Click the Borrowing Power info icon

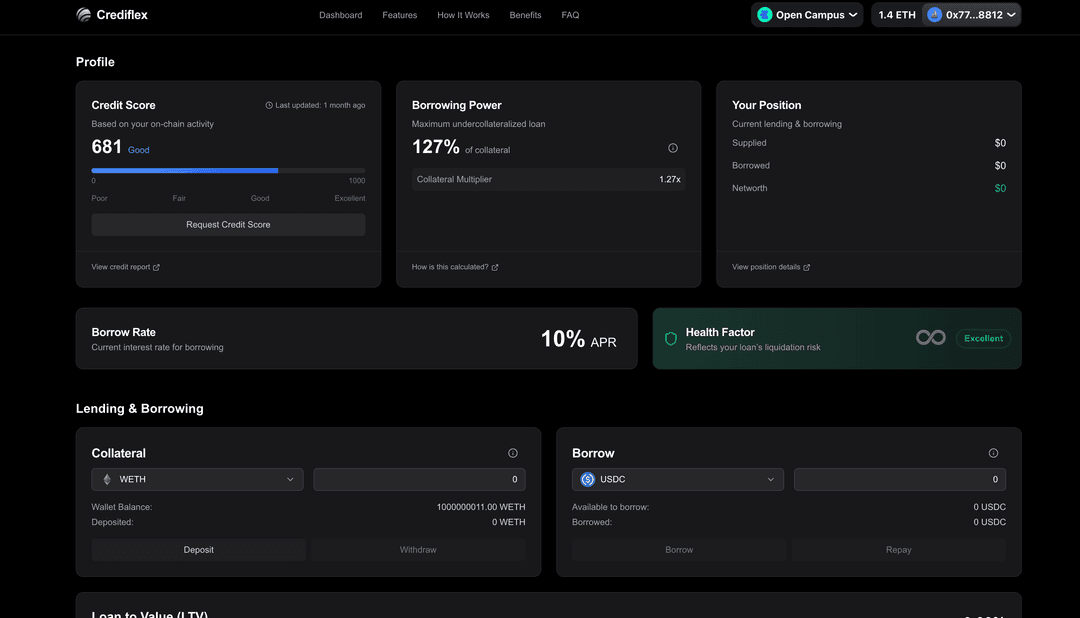[x=672, y=148]
